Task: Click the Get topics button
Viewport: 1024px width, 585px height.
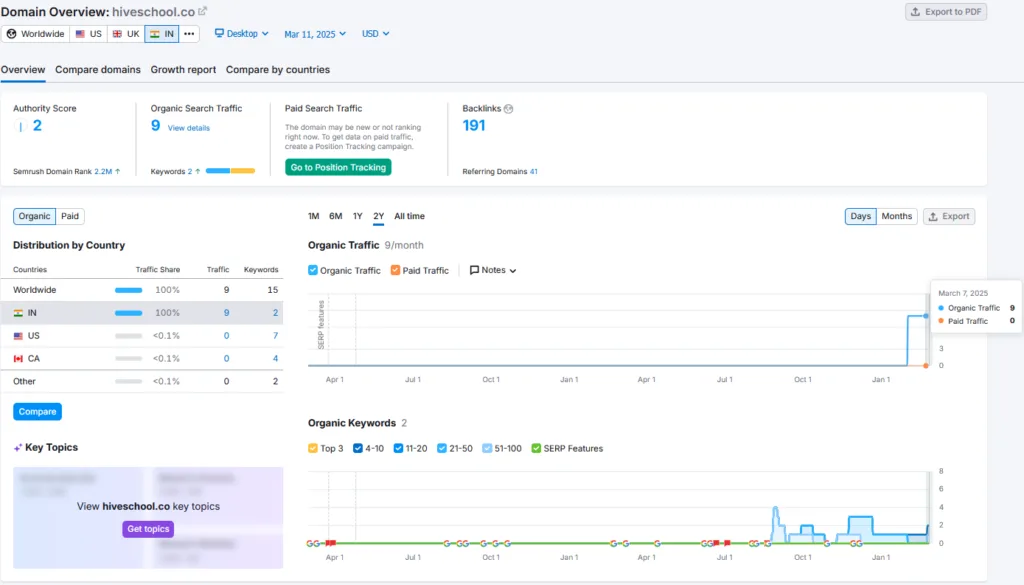Action: click(x=148, y=529)
